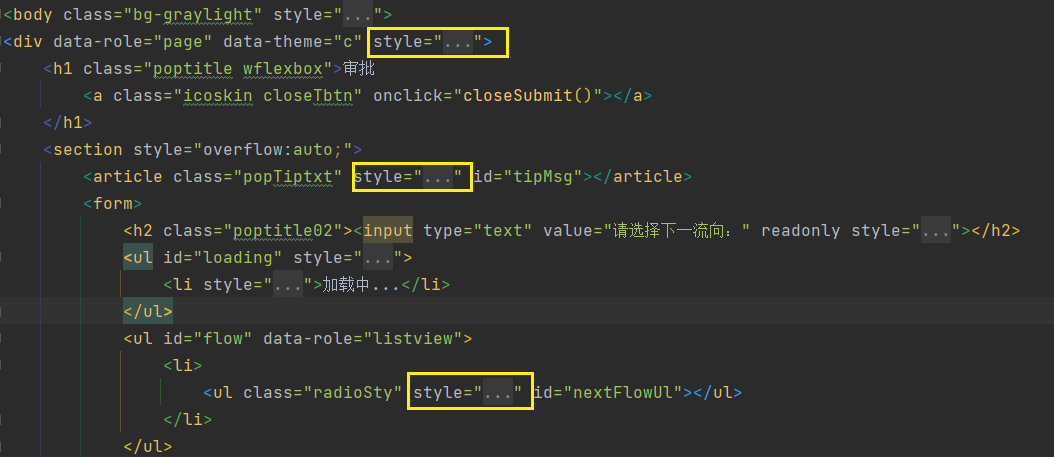
Task: Click the 审批 heading text
Action: [359, 69]
